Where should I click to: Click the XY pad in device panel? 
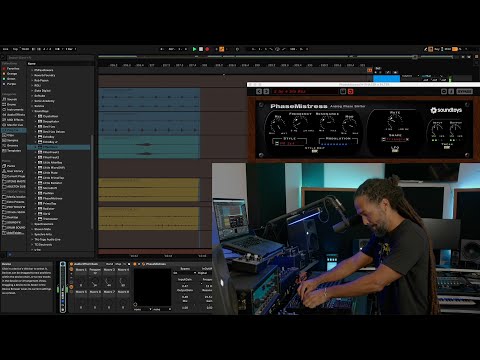tap(152, 287)
